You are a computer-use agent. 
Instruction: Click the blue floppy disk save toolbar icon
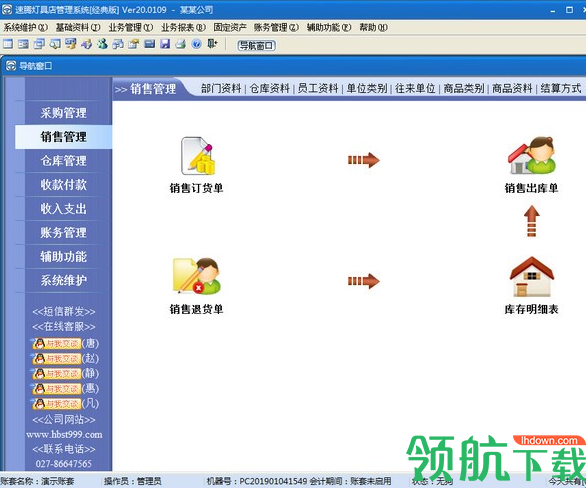pos(165,44)
